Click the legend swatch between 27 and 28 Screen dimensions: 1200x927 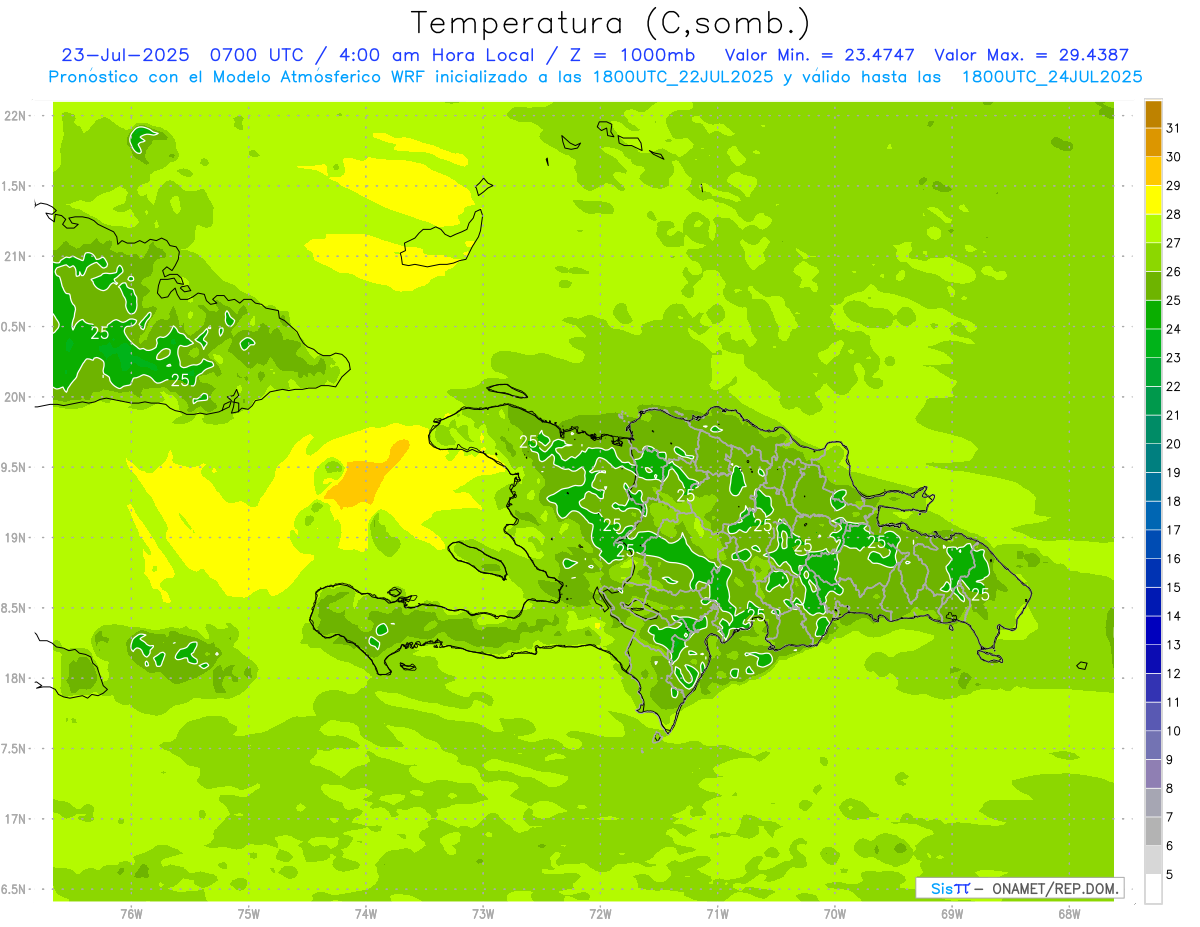click(1153, 229)
